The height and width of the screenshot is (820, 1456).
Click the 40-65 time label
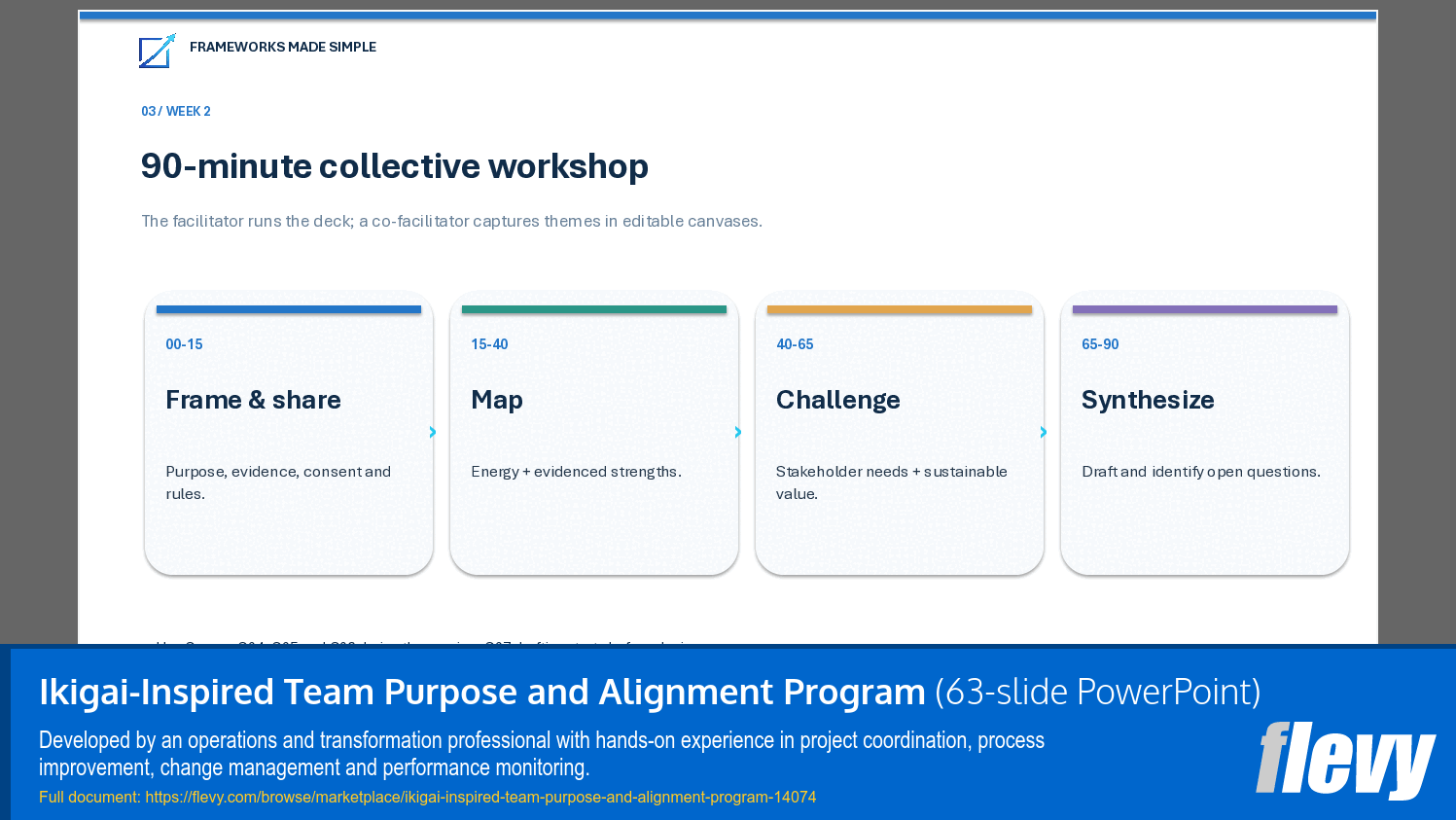795,344
